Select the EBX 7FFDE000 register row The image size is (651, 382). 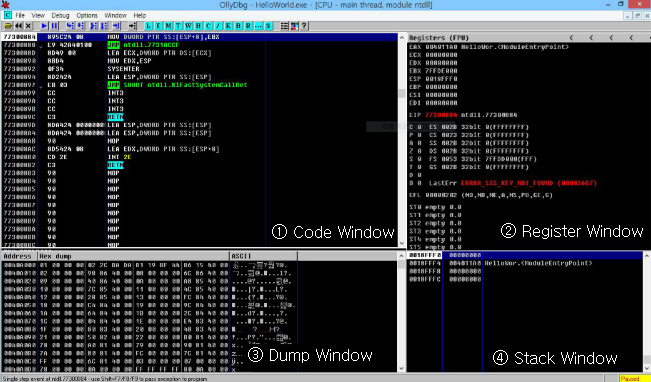click(x=433, y=71)
